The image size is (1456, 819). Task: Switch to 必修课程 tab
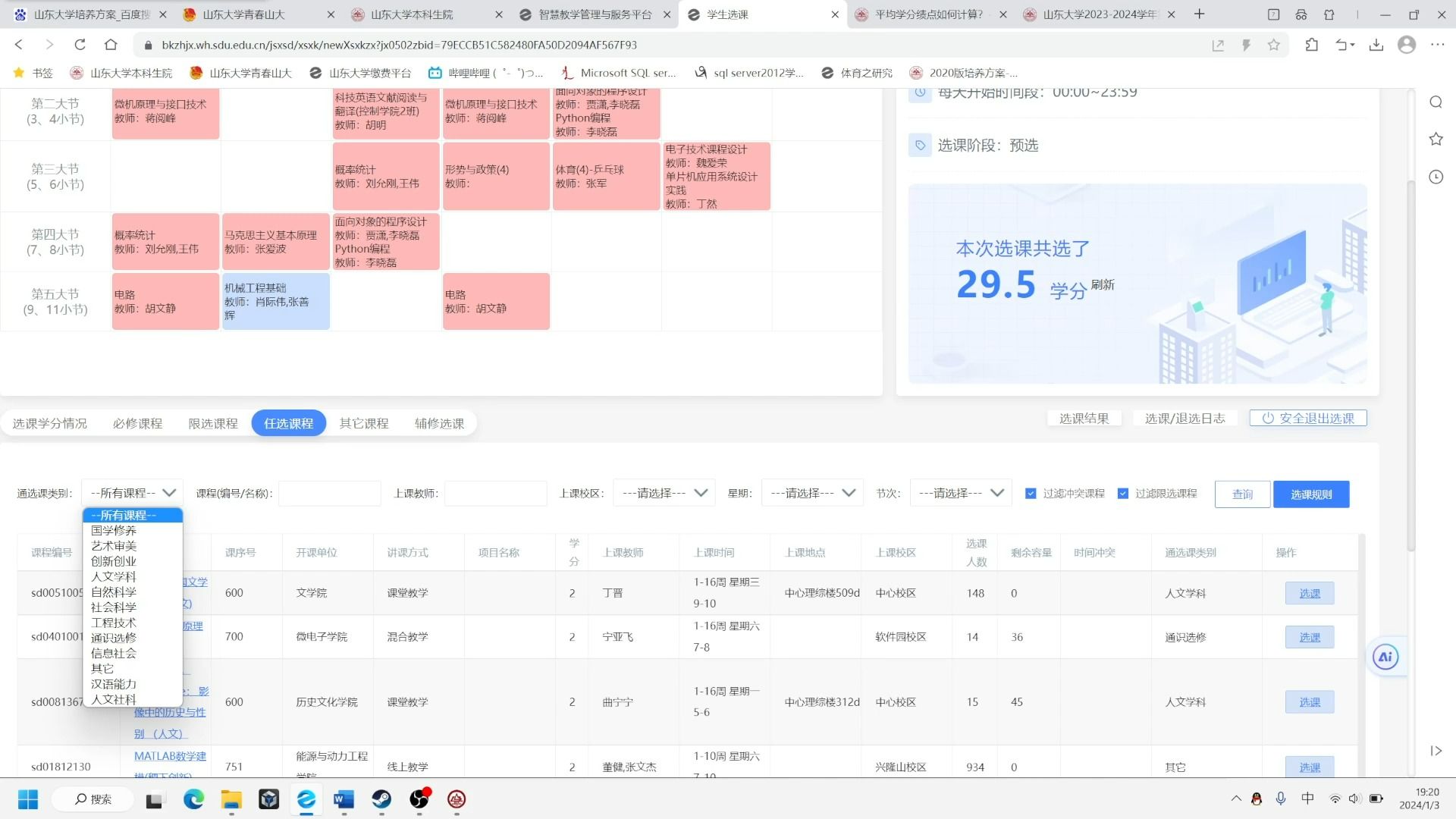click(138, 423)
